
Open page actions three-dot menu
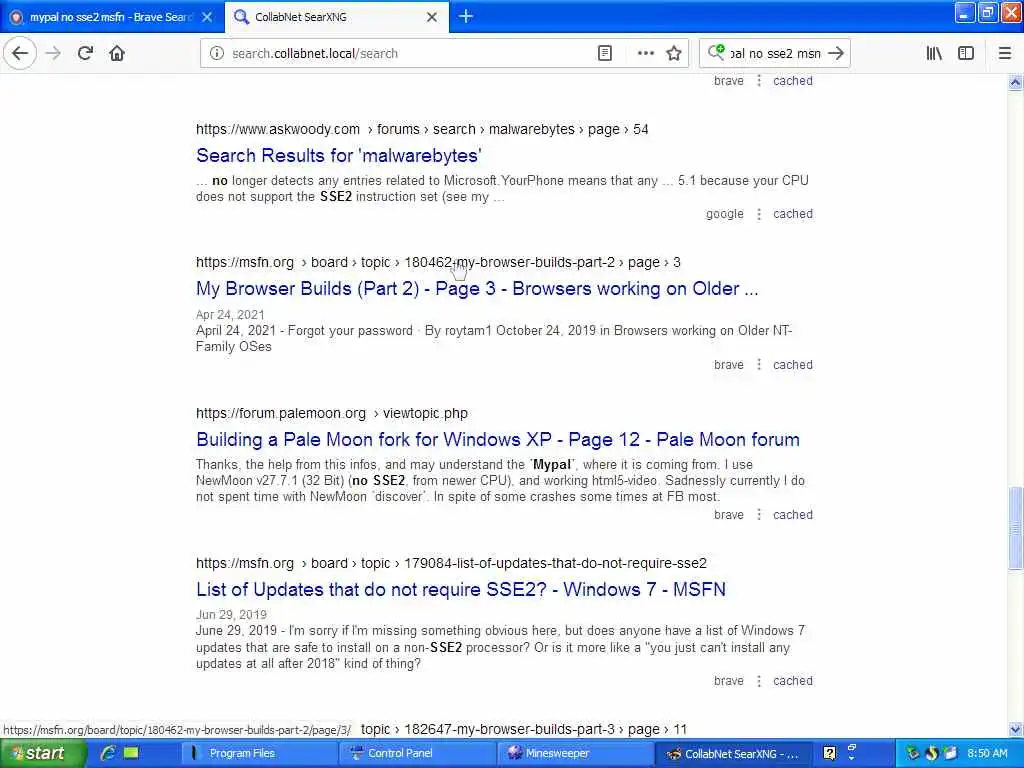[645, 54]
